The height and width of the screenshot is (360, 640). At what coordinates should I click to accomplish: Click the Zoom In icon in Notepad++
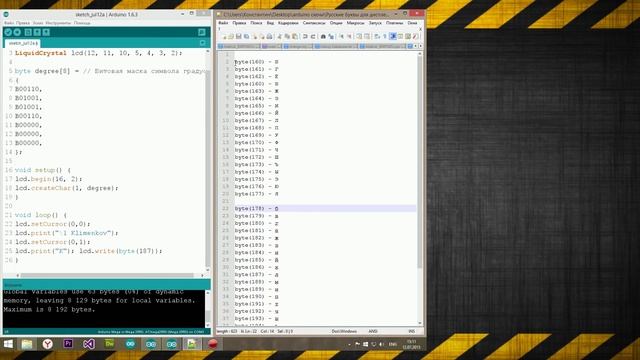pos(341,36)
